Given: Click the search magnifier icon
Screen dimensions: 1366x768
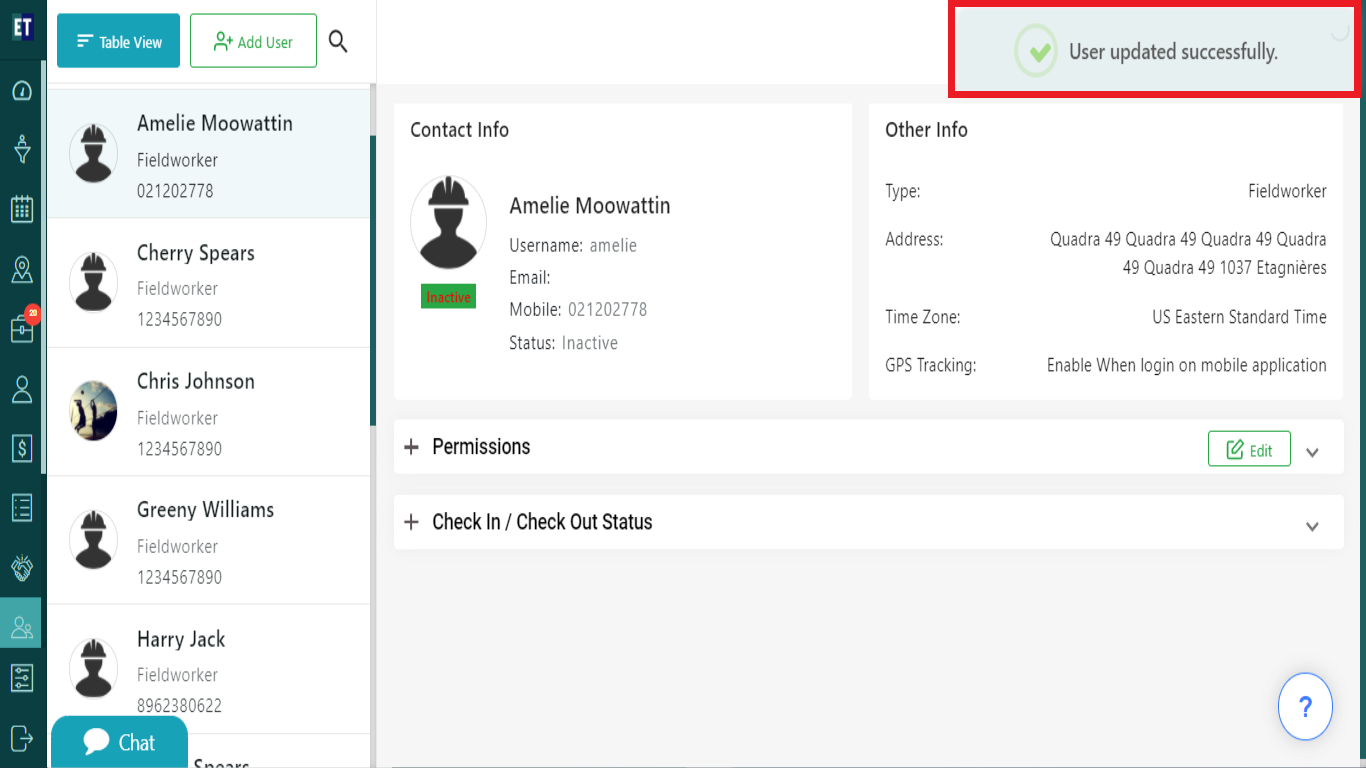Looking at the screenshot, I should (x=339, y=41).
